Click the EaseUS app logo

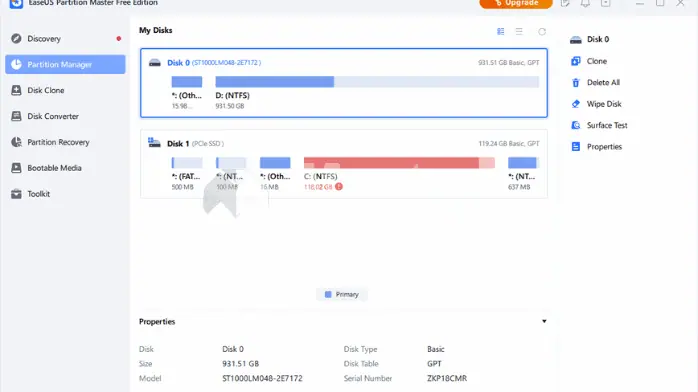[x=16, y=3]
